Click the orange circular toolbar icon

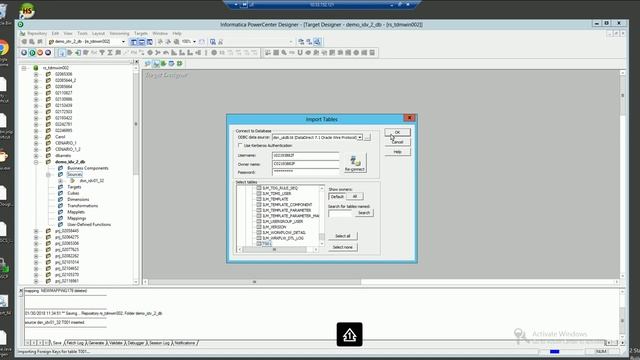[x=40, y=53]
